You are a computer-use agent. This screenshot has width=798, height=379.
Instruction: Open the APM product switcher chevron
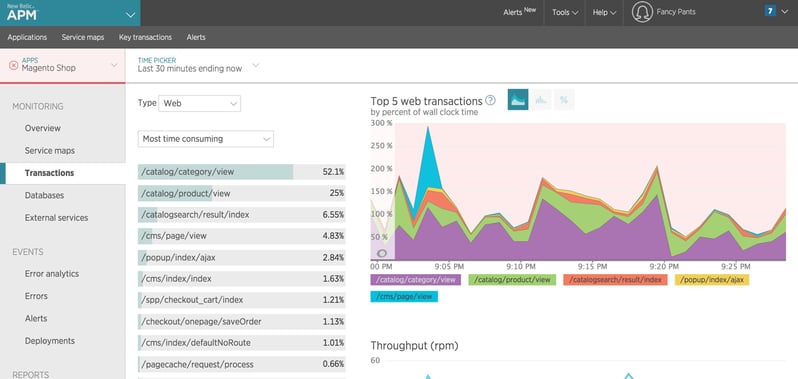point(131,15)
